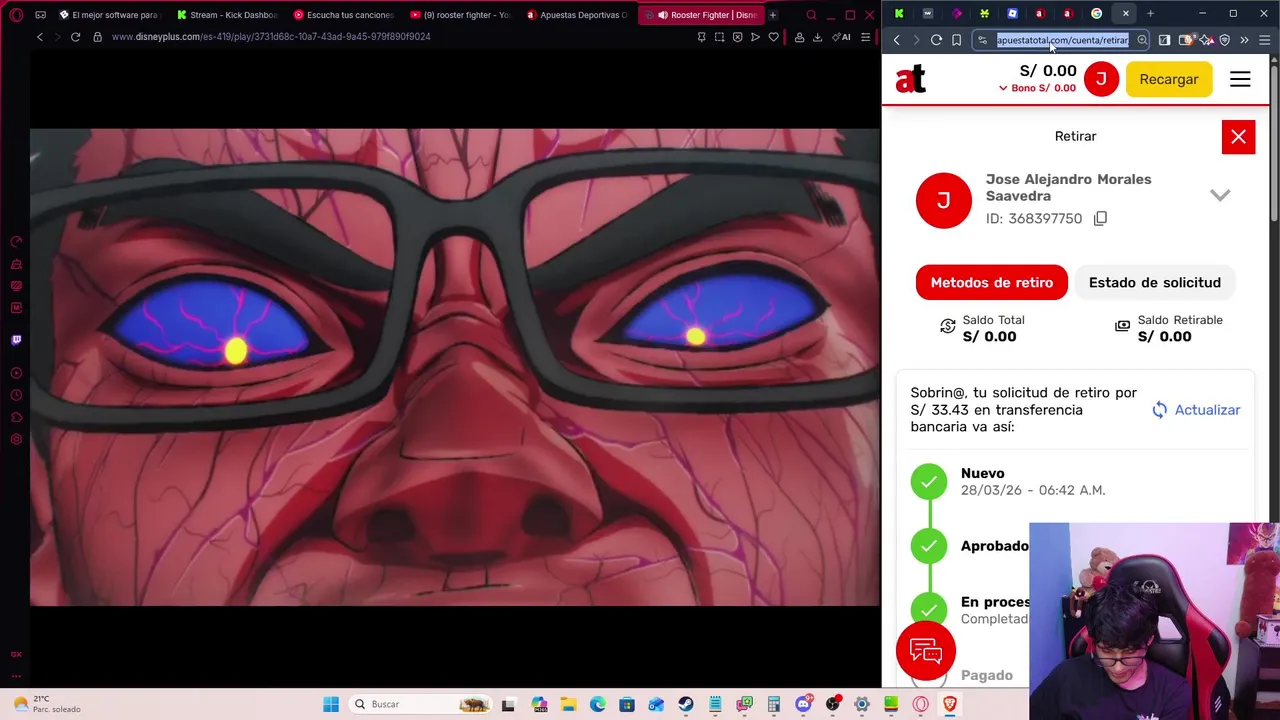
Task: Expand the Jose Alejandro Morales account chevron
Action: [1220, 195]
